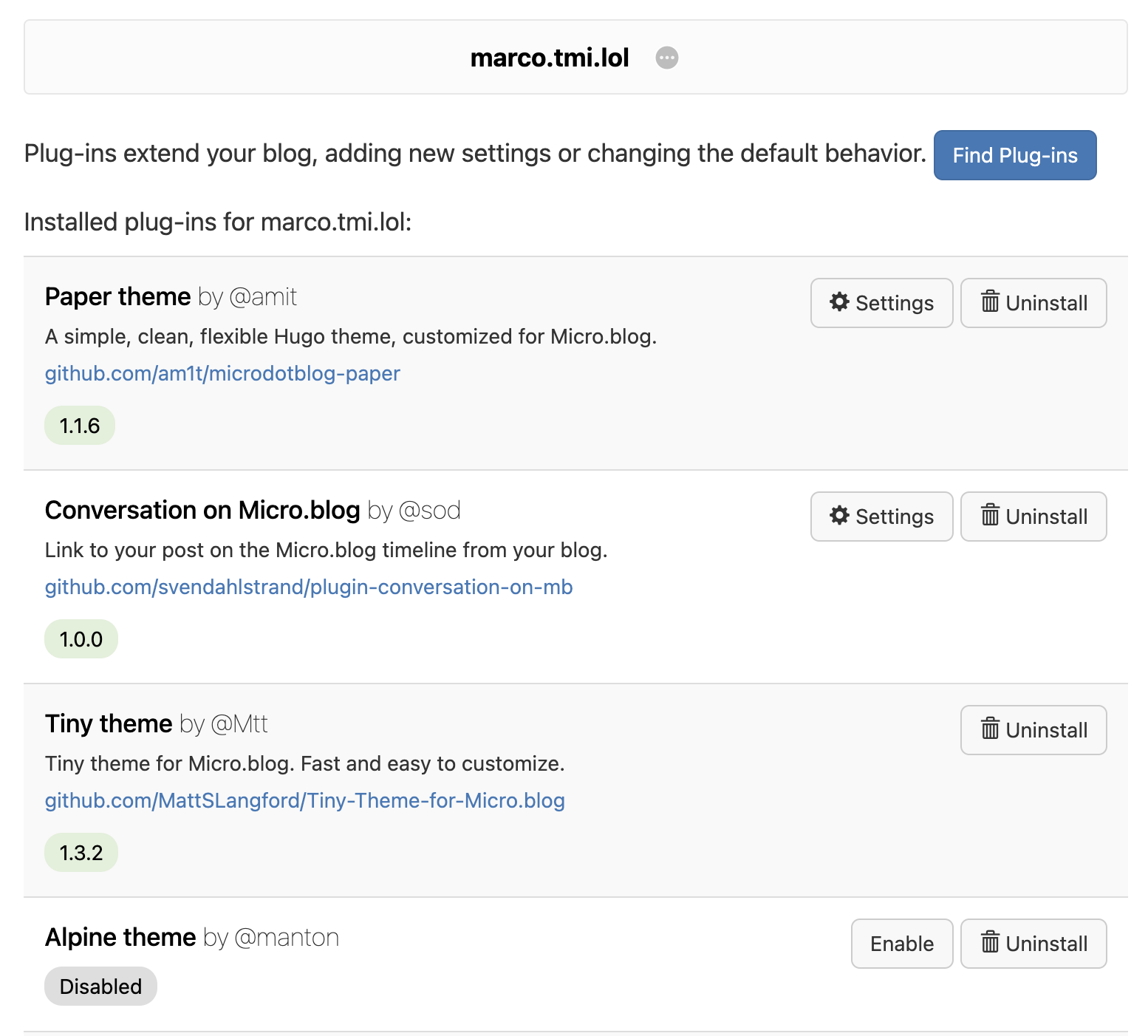Click the @manton author name
This screenshot has width=1148, height=1036.
point(287,937)
